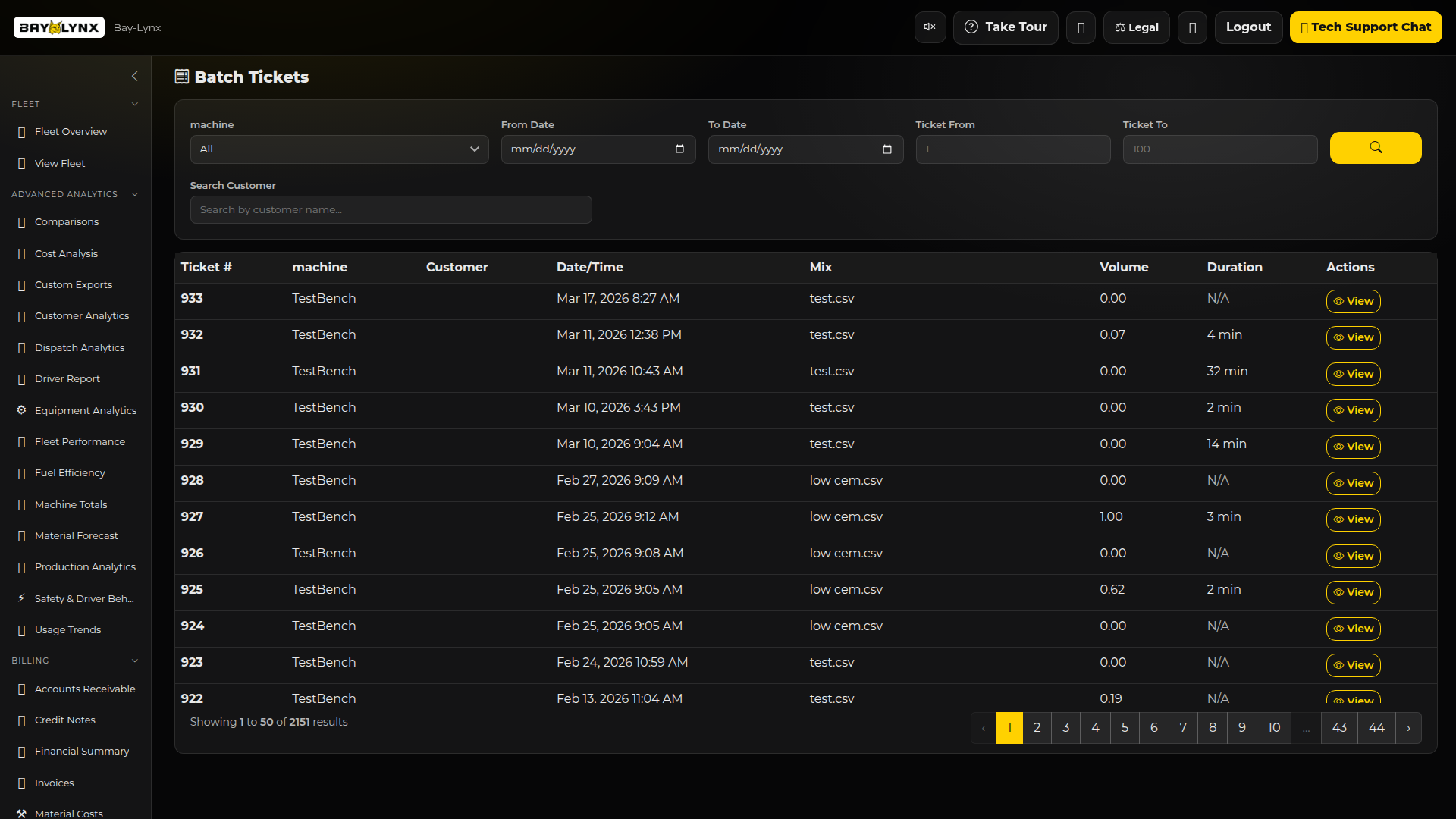This screenshot has width=1456, height=819.
Task: Collapse the Advanced Analytics section
Action: pos(135,194)
